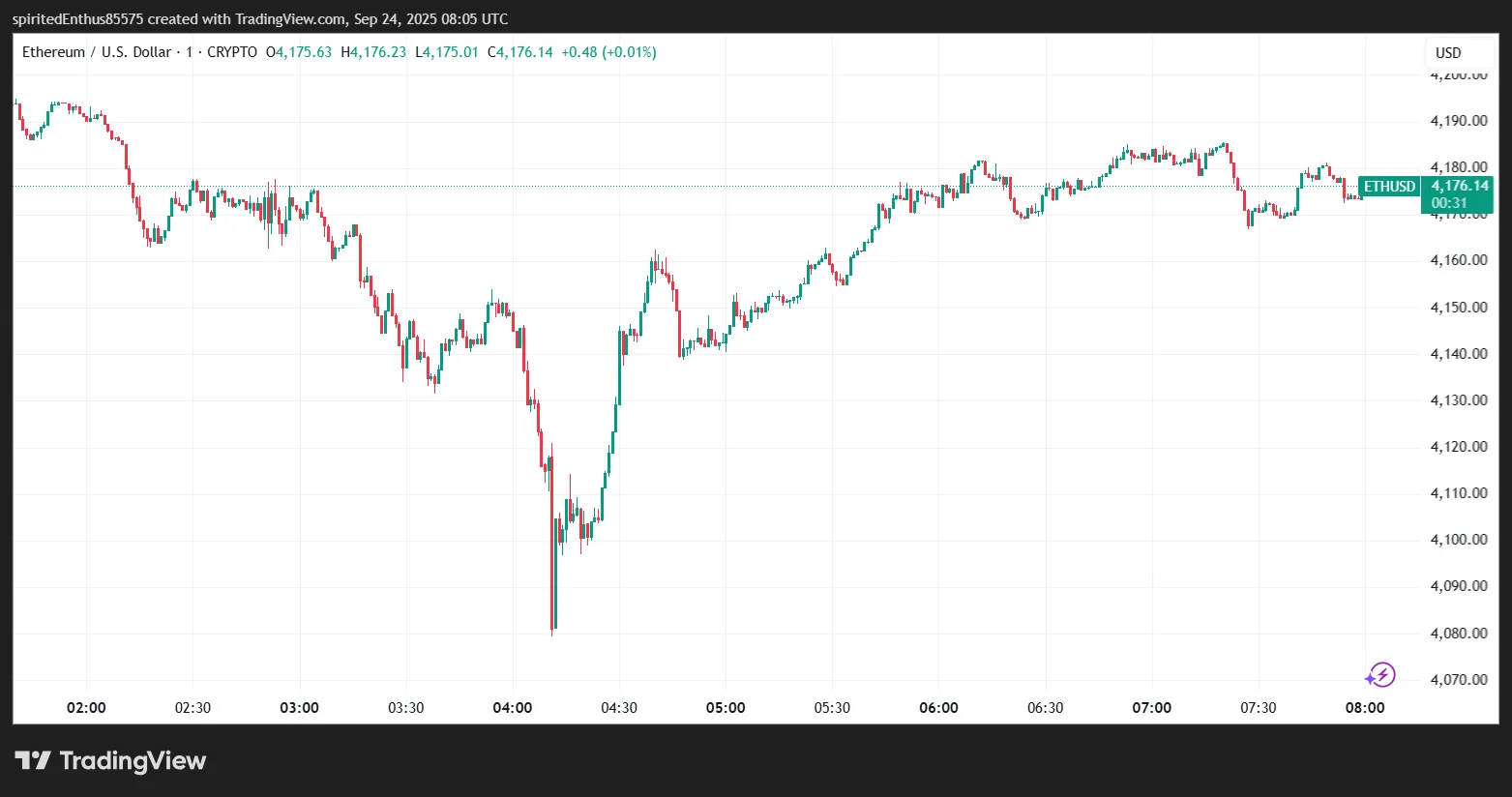The width and height of the screenshot is (1512, 797).
Task: Click the 4,100.00 price scale label
Action: click(1458, 540)
